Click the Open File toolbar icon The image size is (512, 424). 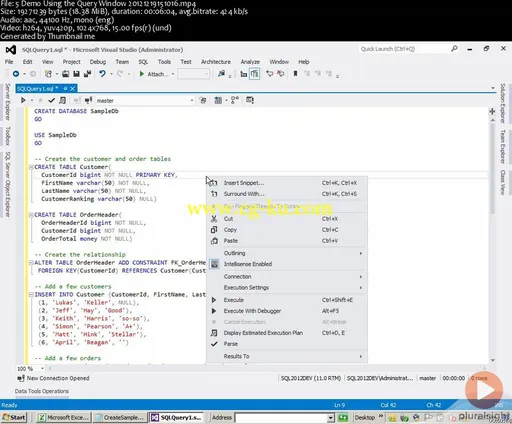coord(66,74)
